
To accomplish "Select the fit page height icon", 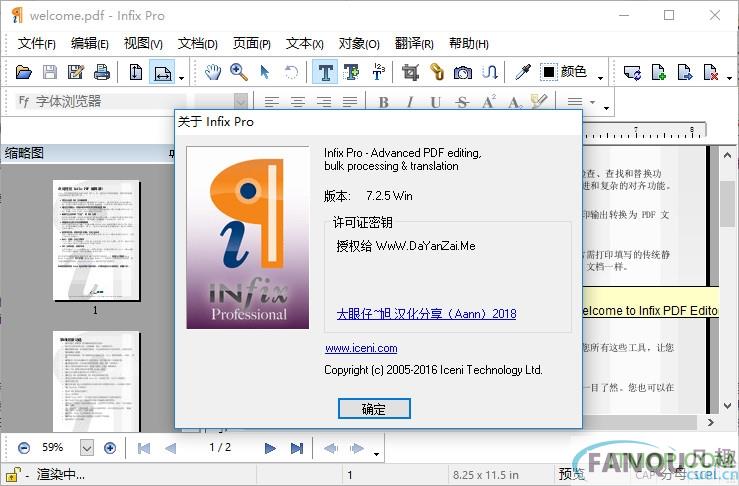I will 136,72.
